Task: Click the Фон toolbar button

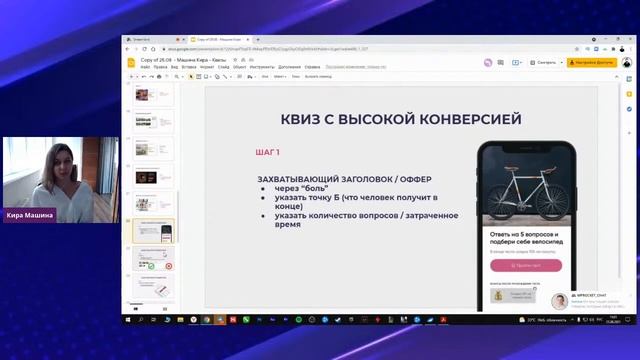Action: (265, 77)
